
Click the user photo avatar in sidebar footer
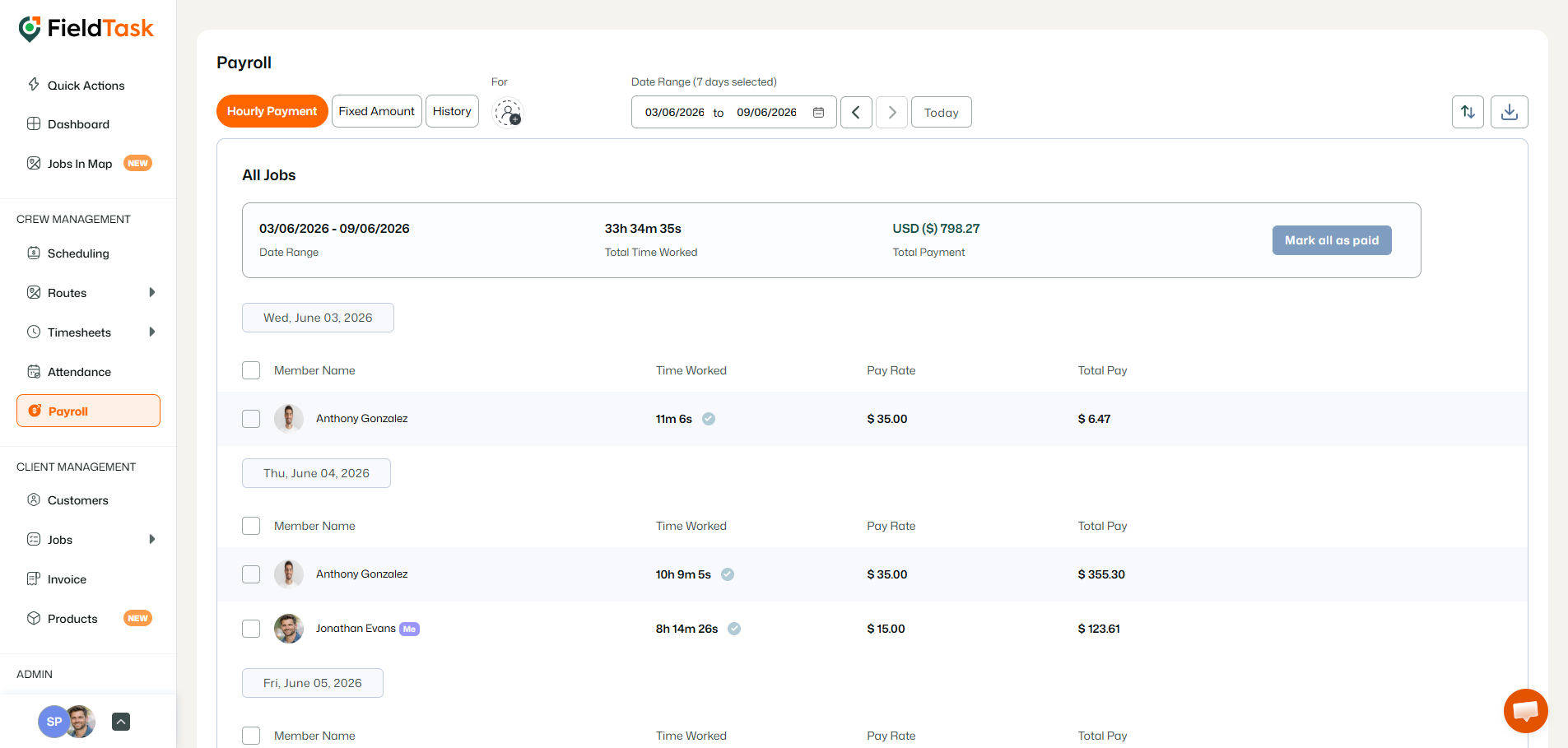coord(82,722)
